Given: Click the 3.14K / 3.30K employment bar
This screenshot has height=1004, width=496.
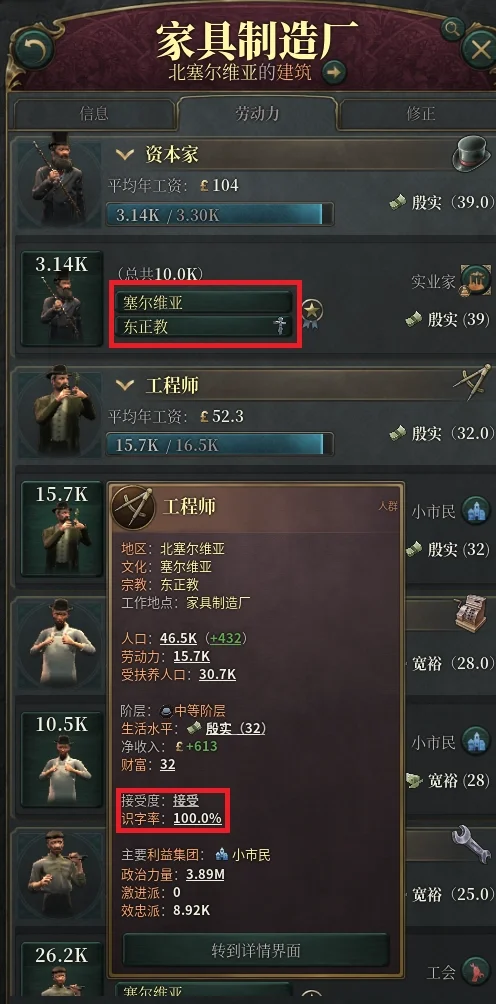Looking at the screenshot, I should 220,215.
